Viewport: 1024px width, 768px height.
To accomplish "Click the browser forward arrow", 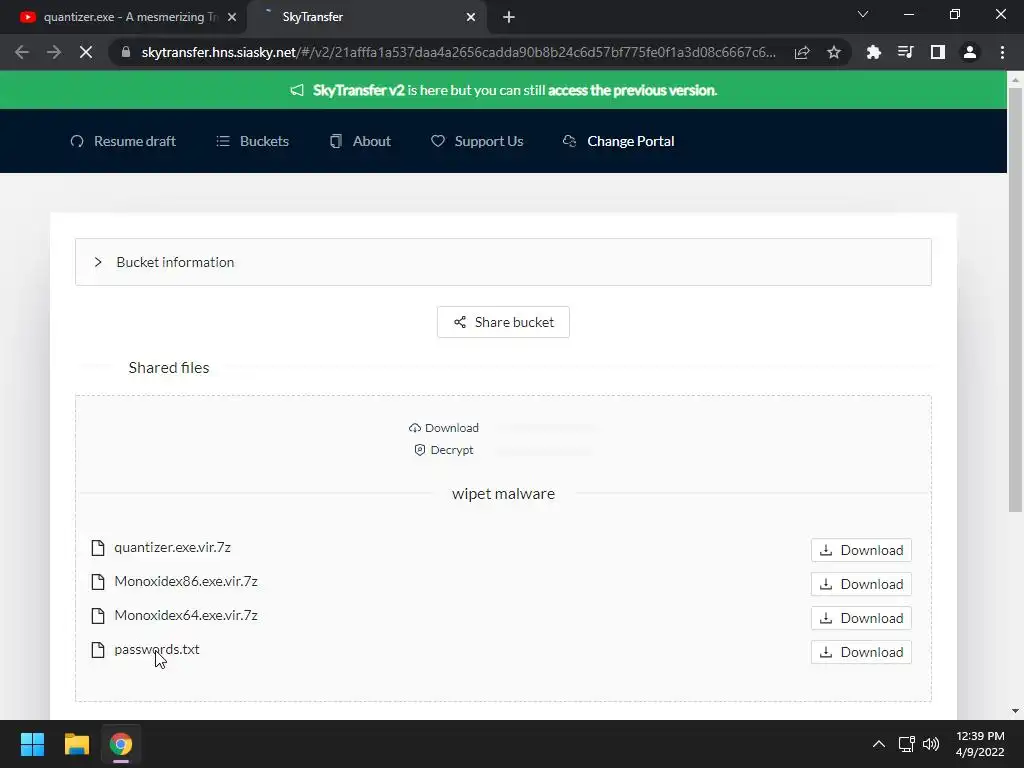I will [x=54, y=52].
